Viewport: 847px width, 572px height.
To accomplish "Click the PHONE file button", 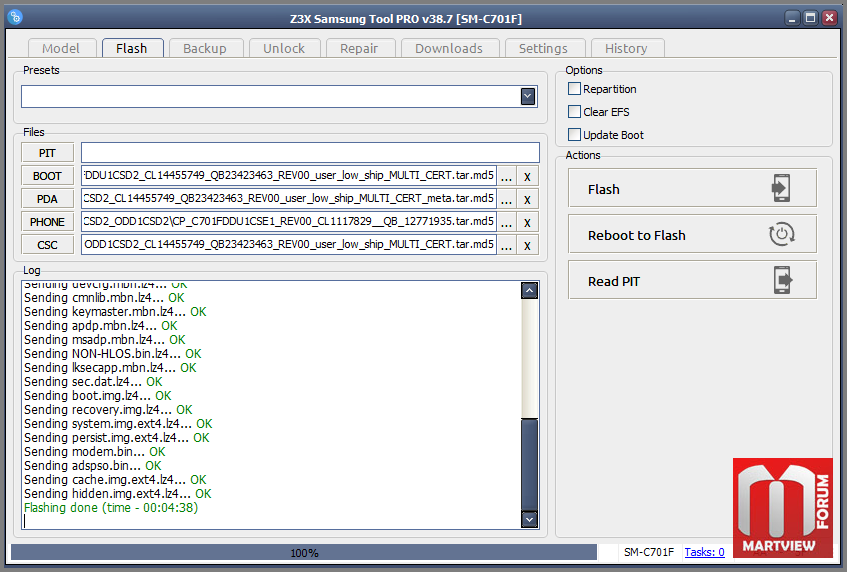I will tap(48, 222).
